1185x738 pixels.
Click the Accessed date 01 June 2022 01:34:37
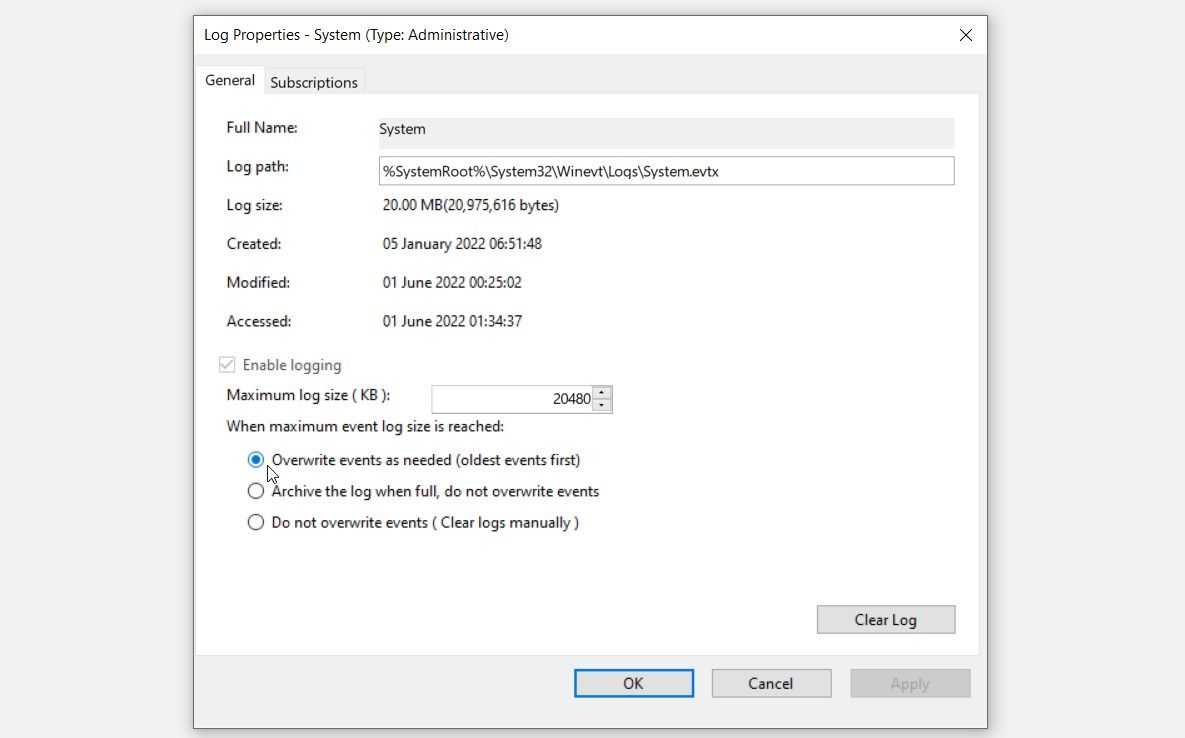pyautogui.click(x=452, y=321)
